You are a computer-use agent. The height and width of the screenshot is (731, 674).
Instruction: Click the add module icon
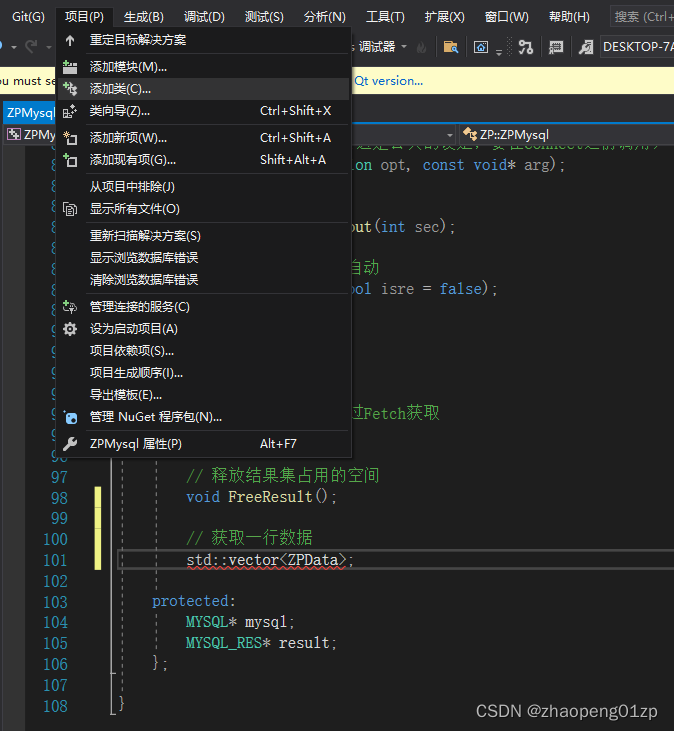[x=70, y=67]
